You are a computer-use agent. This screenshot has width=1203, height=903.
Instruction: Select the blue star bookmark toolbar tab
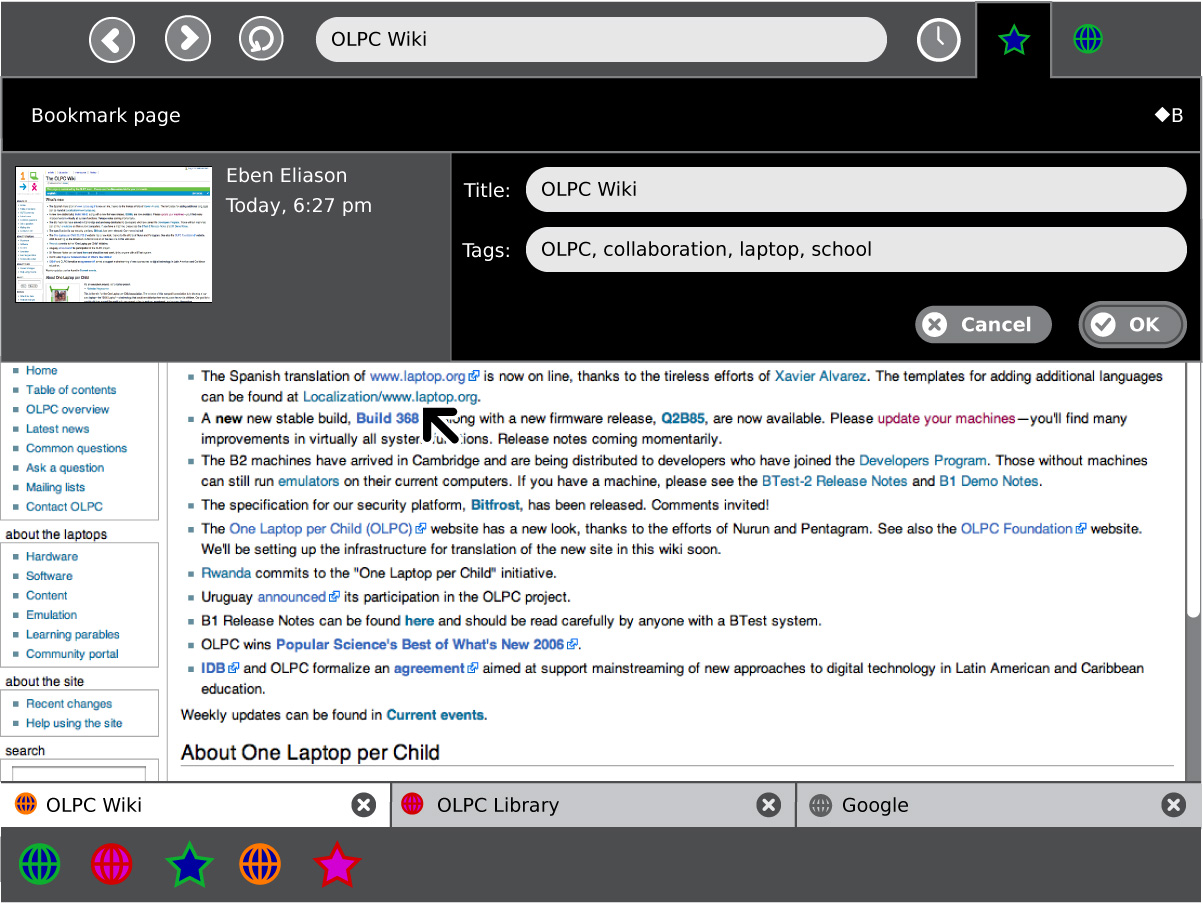pyautogui.click(x=1013, y=40)
